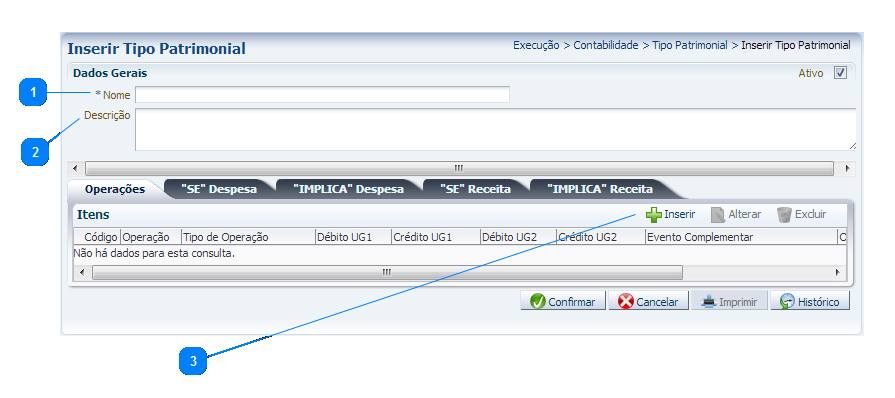Click the Excluir trash icon
This screenshot has width=895, height=398.
point(785,215)
